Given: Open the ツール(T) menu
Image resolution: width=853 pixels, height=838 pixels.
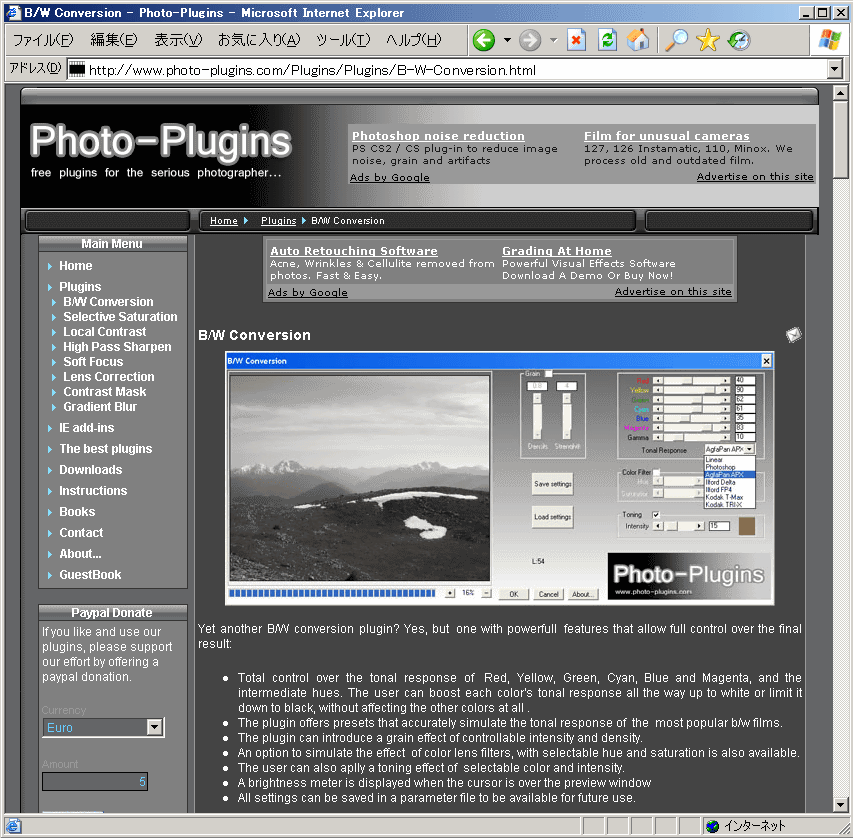Looking at the screenshot, I should pos(343,40).
